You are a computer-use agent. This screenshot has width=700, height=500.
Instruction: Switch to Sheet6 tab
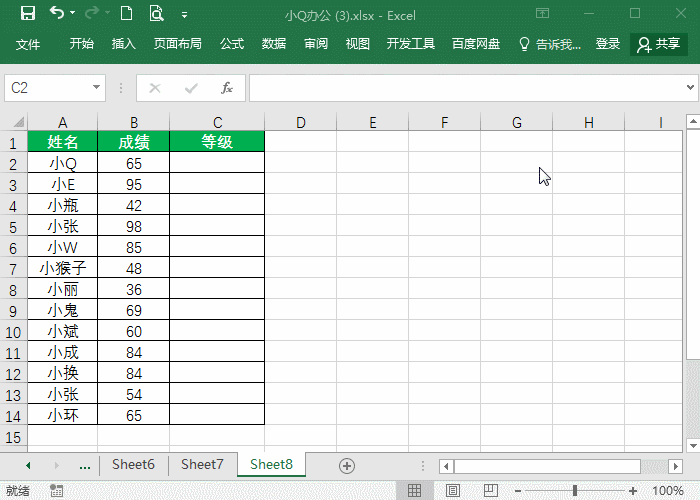(133, 465)
